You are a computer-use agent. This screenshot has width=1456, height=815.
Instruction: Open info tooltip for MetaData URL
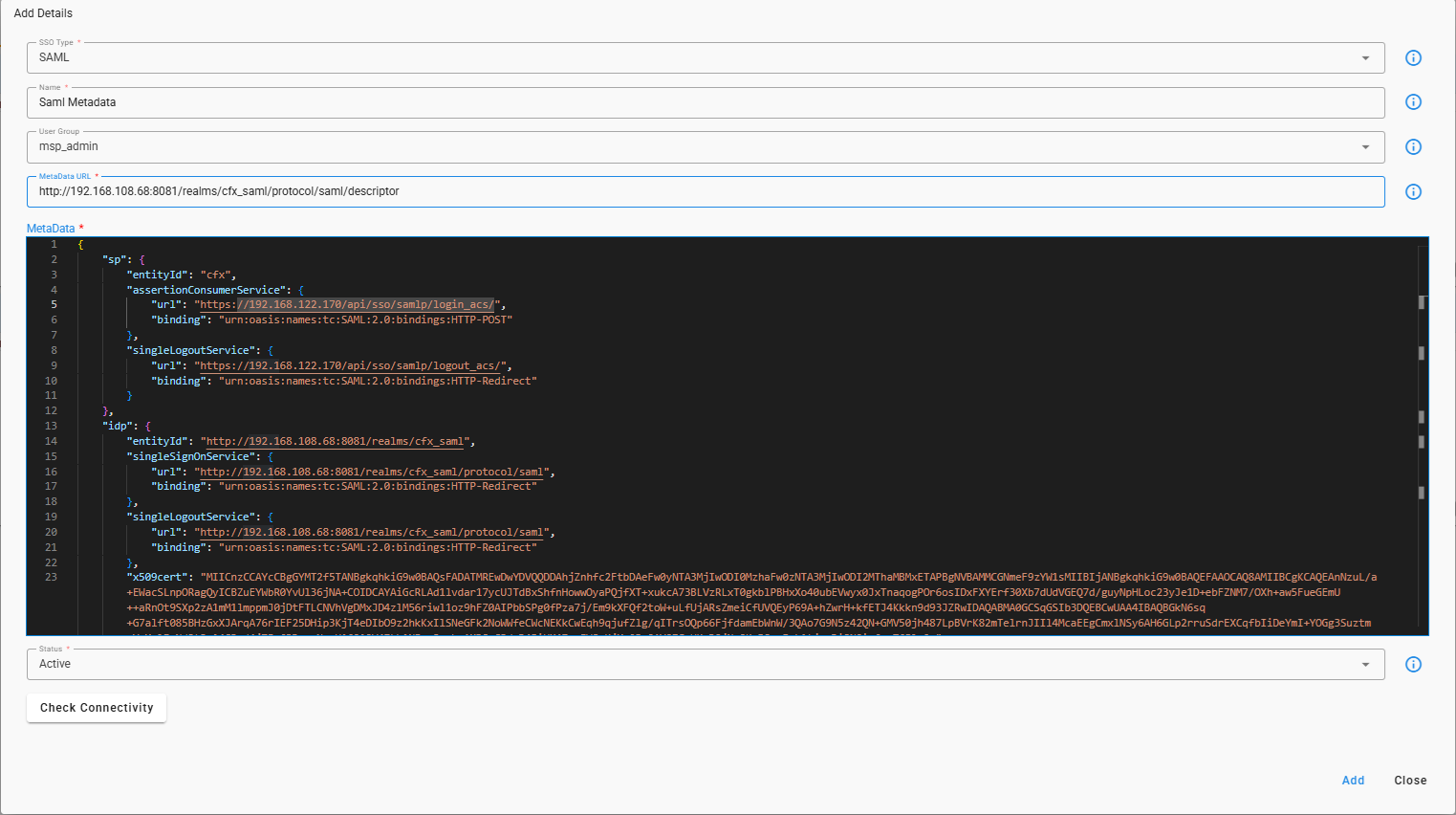pos(1413,191)
